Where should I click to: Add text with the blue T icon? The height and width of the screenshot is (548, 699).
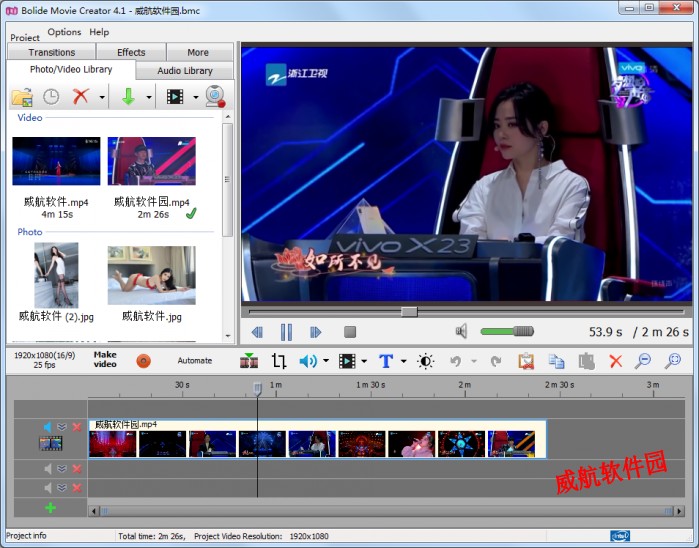point(386,361)
